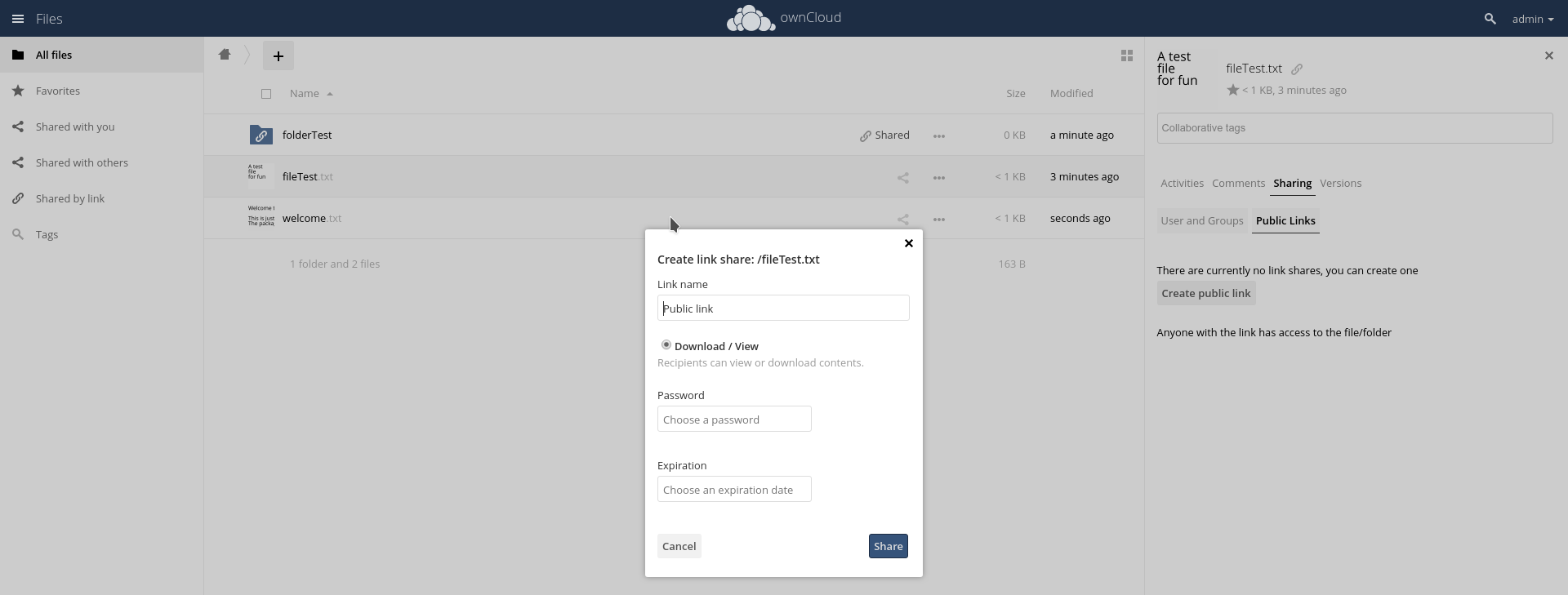Close the create link share dialog
Image resolution: width=1568 pixels, height=595 pixels.
pos(908,243)
